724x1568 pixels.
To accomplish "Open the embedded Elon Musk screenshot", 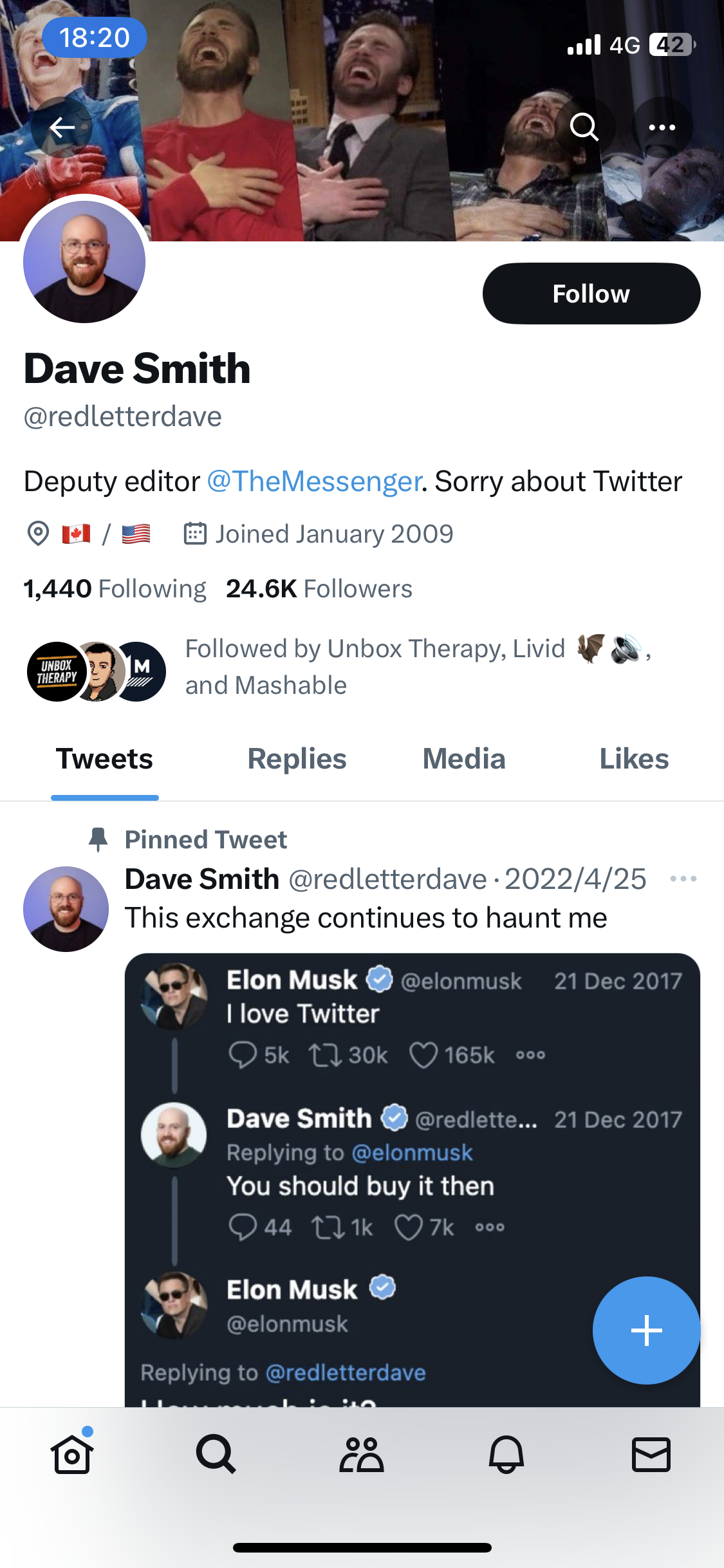I will [x=386, y=1159].
